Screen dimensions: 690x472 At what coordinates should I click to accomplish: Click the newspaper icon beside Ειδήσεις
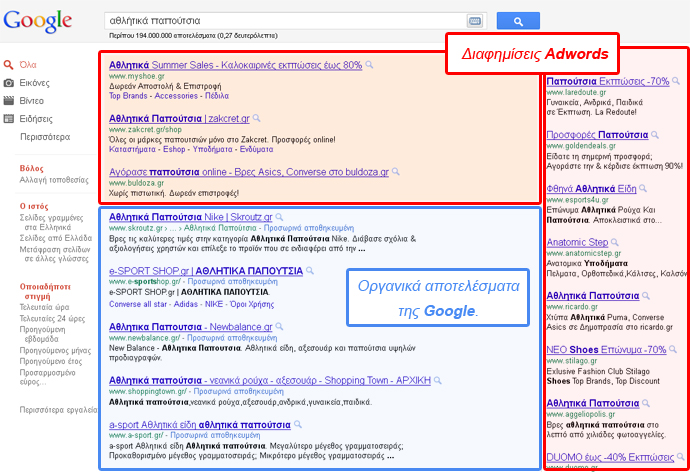click(8, 119)
